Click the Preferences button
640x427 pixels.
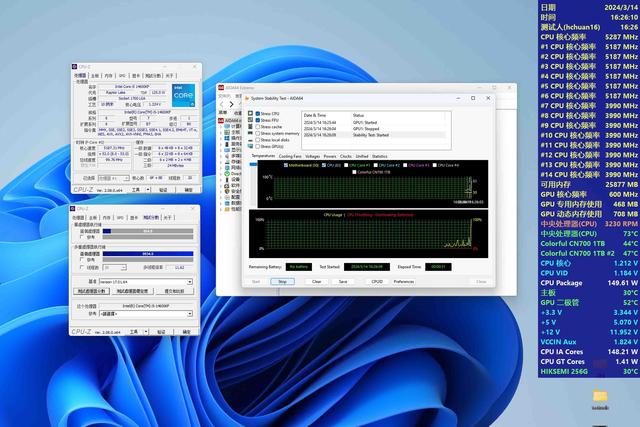pos(404,282)
